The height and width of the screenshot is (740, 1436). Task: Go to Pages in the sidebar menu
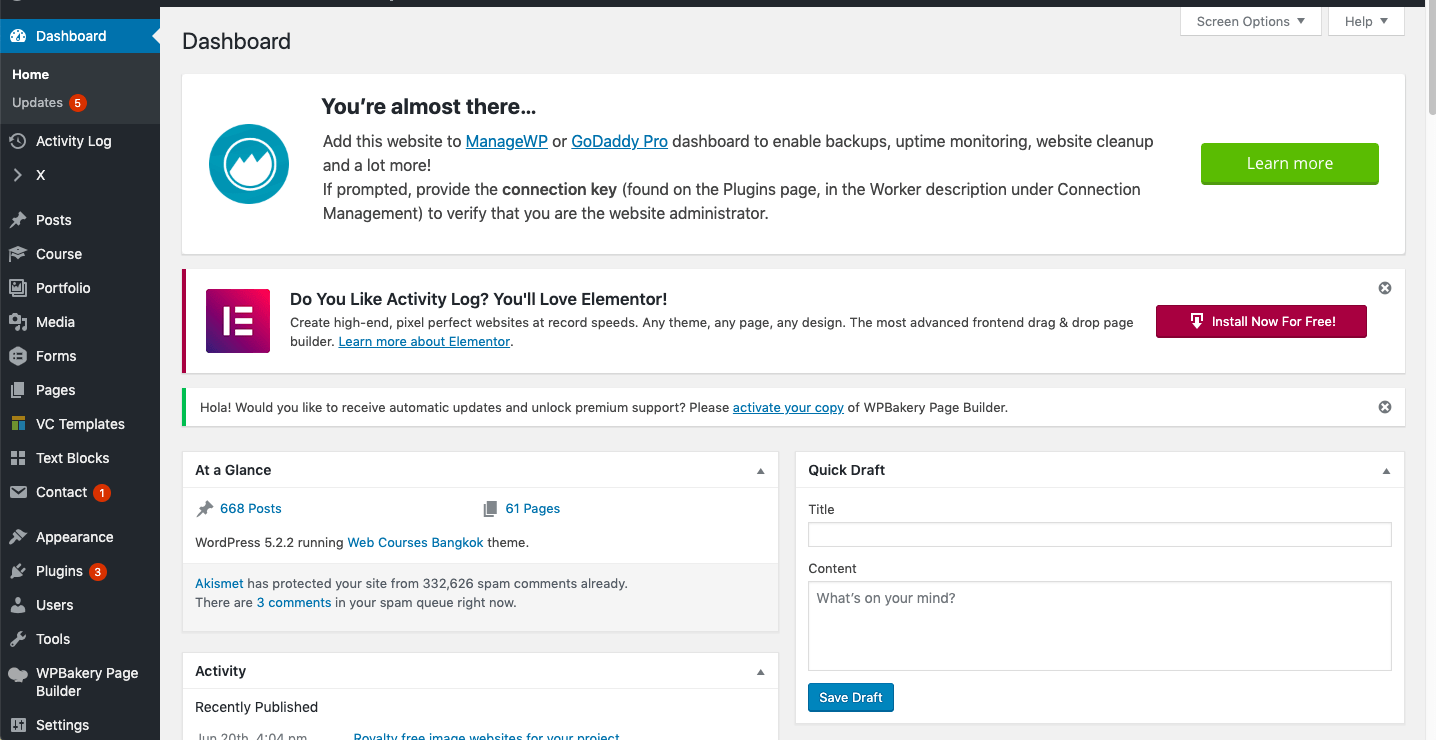pyautogui.click(x=55, y=390)
